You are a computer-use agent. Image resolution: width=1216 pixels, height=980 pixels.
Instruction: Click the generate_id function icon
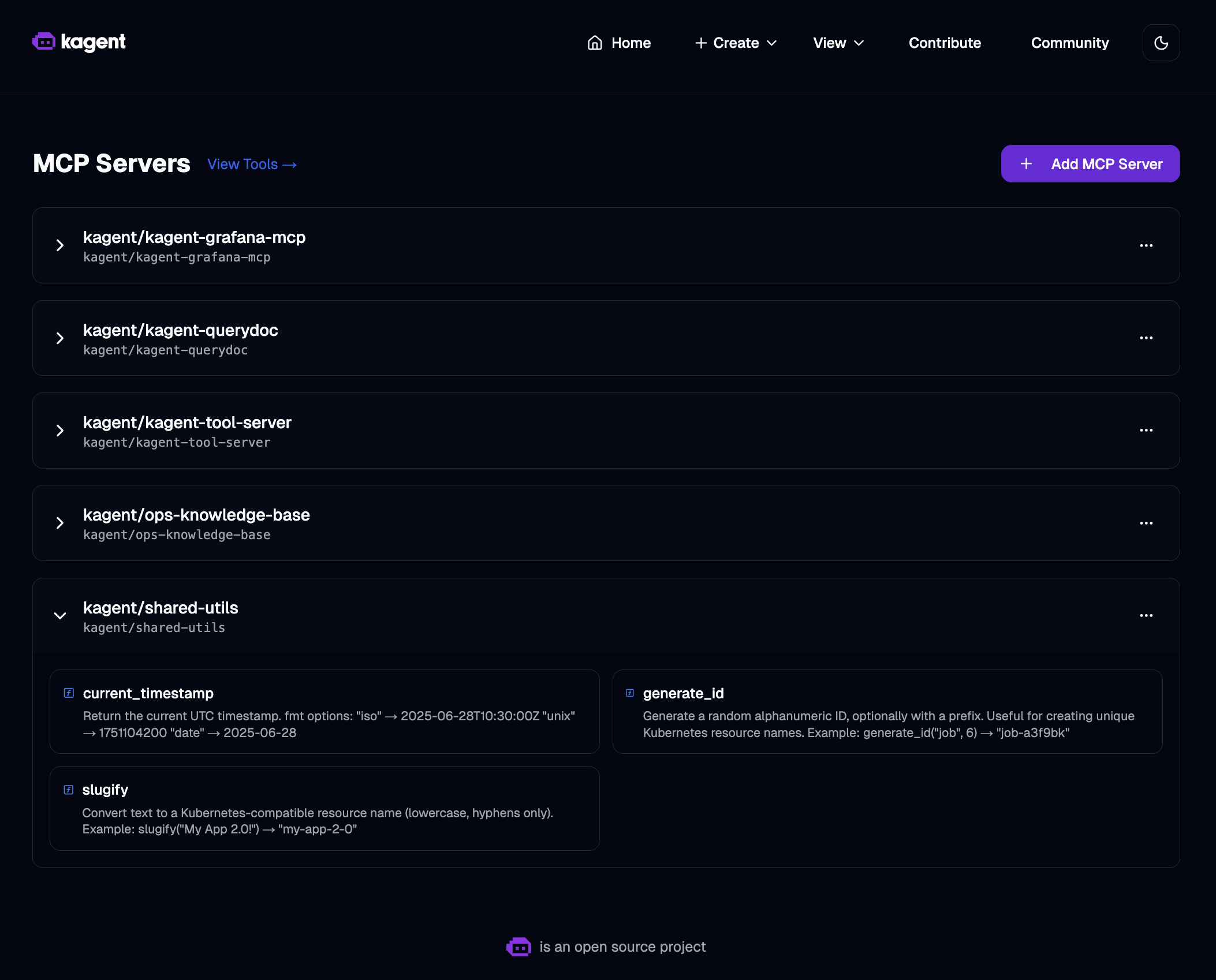630,693
